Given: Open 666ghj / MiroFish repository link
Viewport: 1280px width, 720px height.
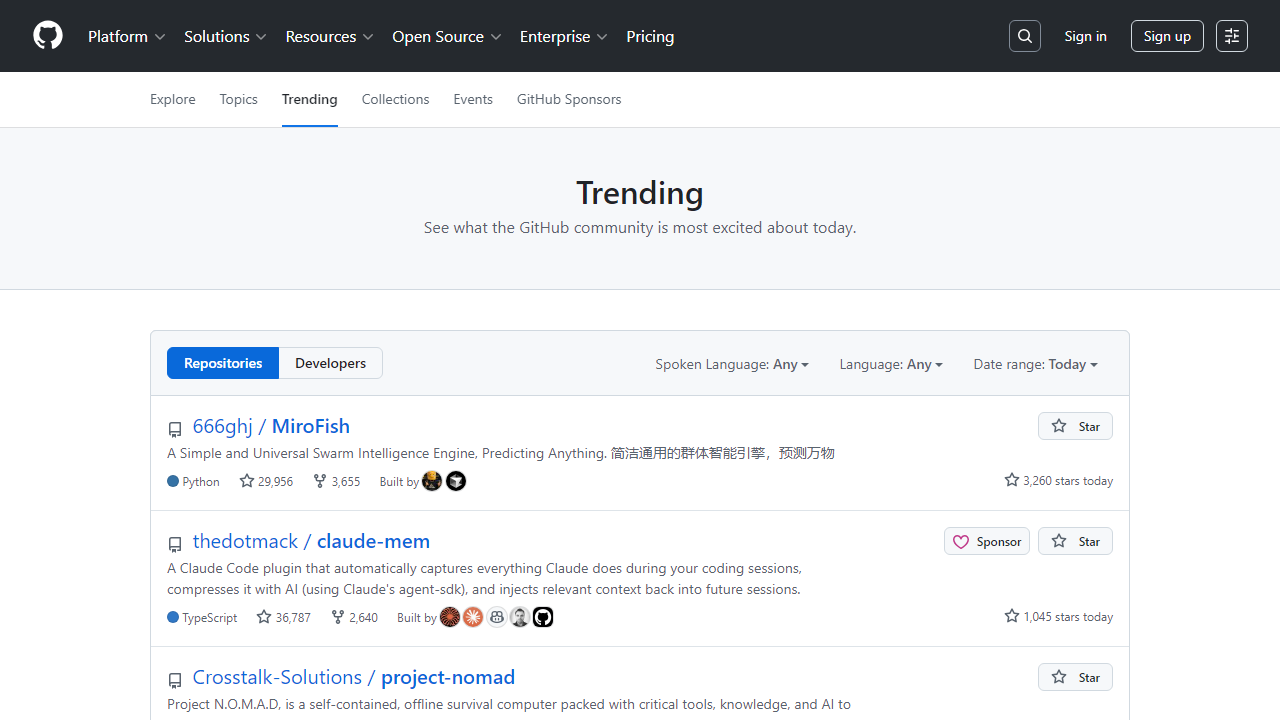Looking at the screenshot, I should coord(271,426).
